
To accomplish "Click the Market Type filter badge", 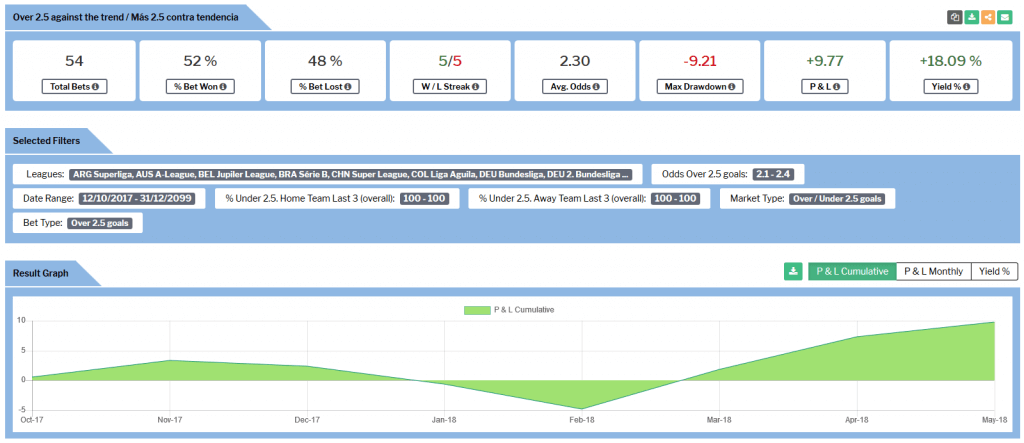I will (x=837, y=198).
